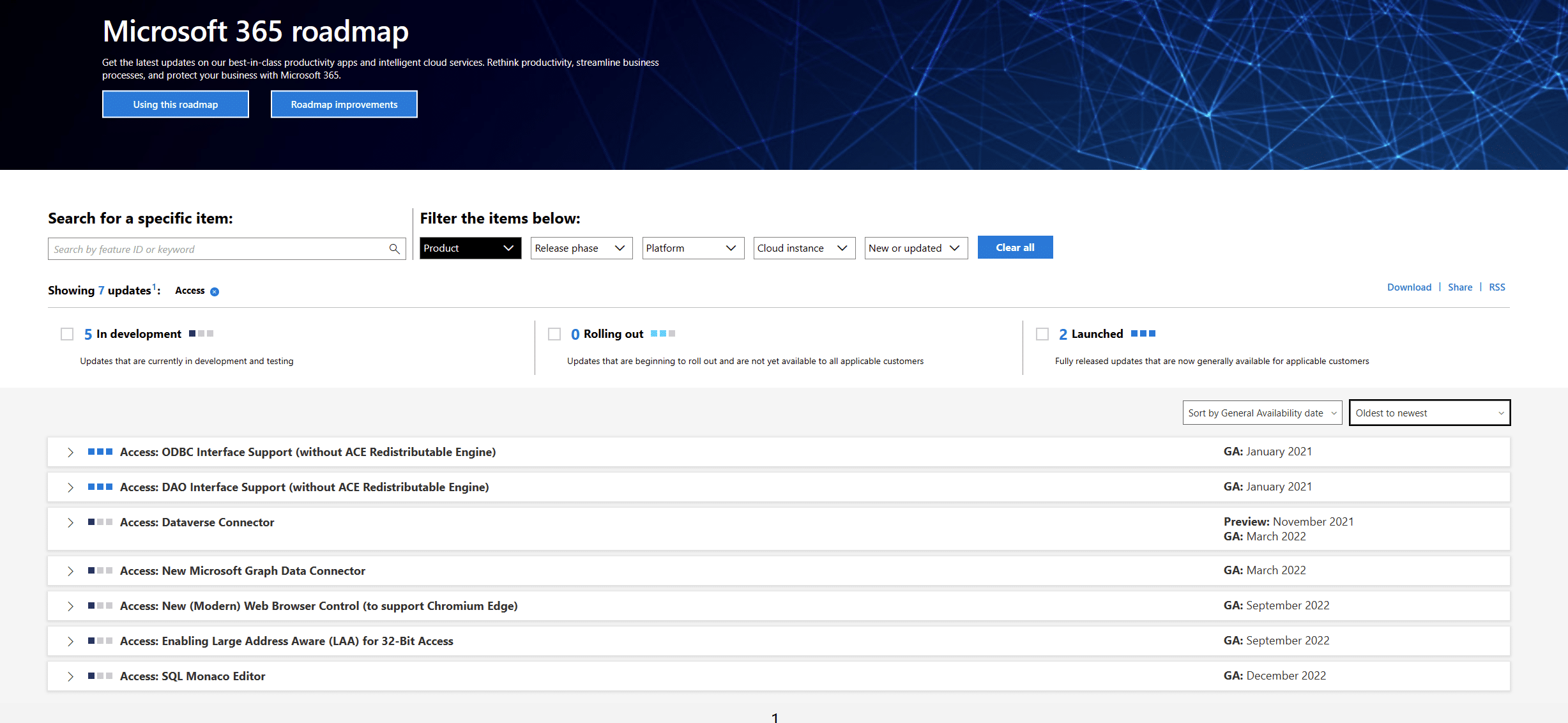Click Rolling out phase squares indicator

[663, 333]
